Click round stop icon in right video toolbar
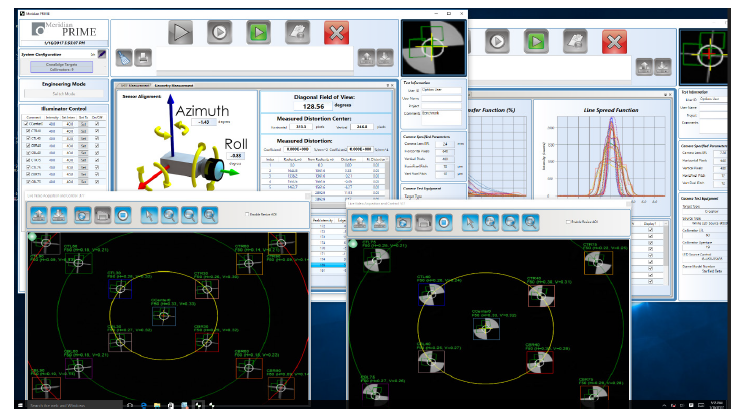 pos(443,222)
